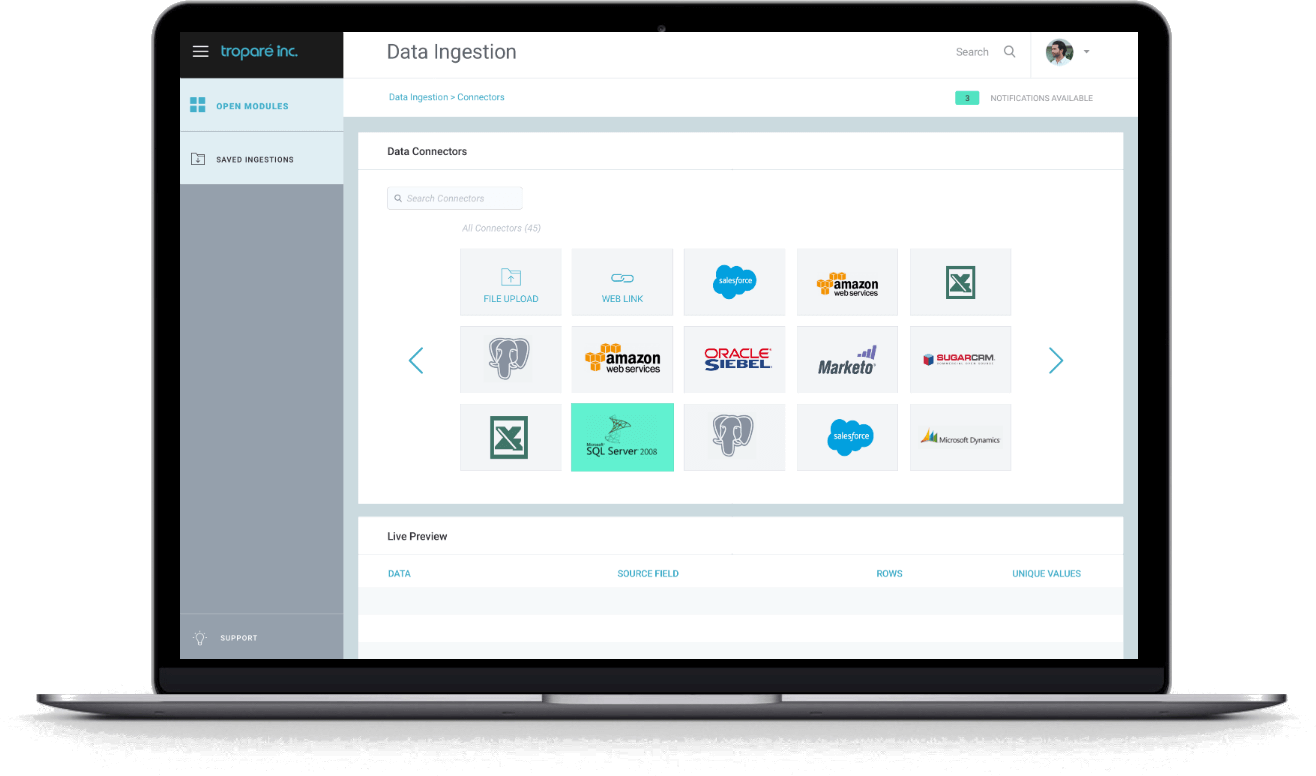Click the Data Ingestion page title
This screenshot has width=1316, height=776.
[x=452, y=52]
